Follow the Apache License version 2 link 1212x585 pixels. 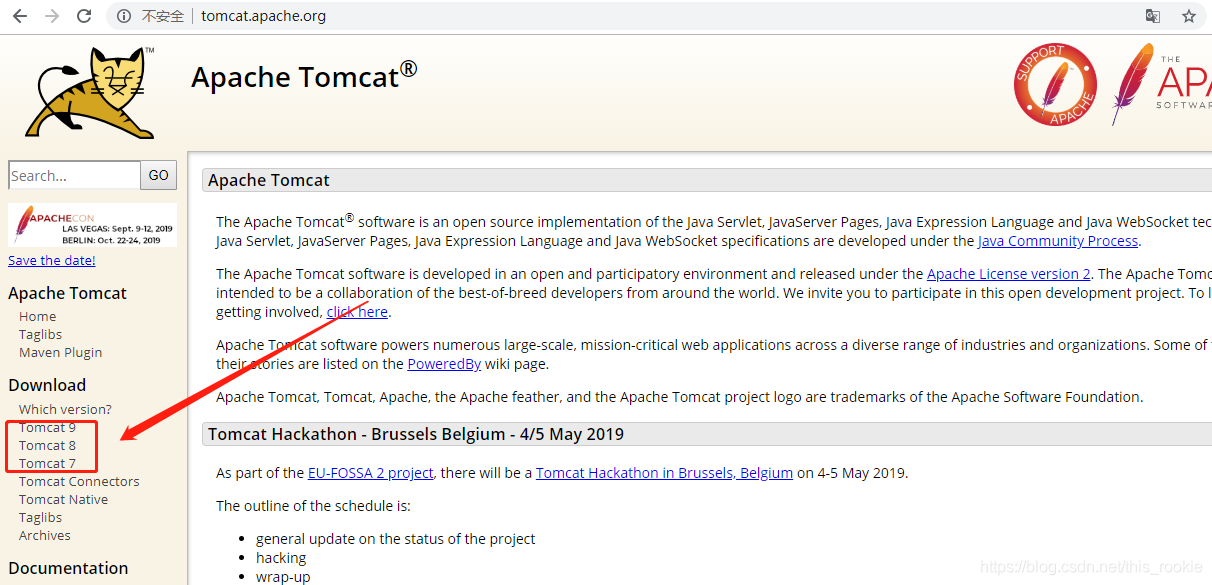tap(1008, 274)
